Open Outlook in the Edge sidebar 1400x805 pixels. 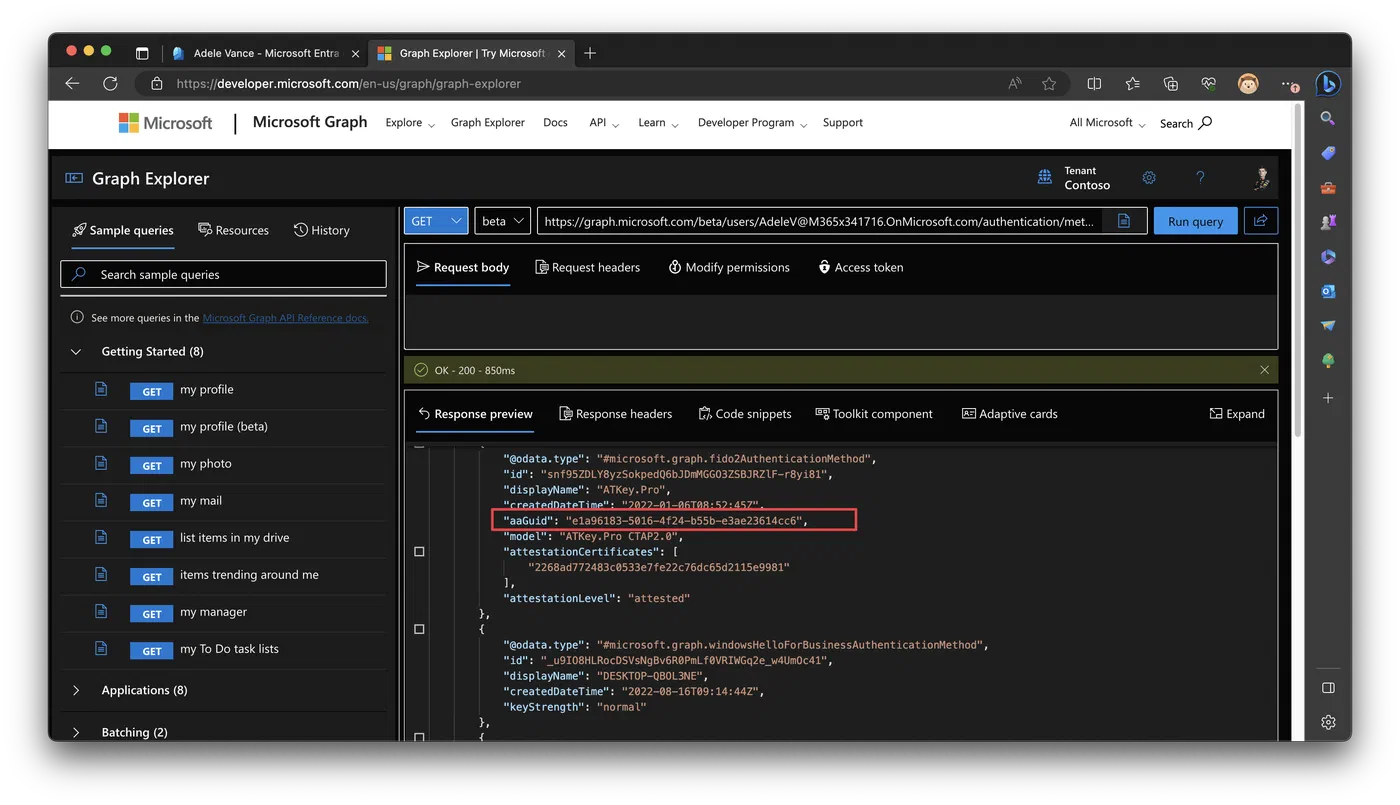tap(1328, 292)
